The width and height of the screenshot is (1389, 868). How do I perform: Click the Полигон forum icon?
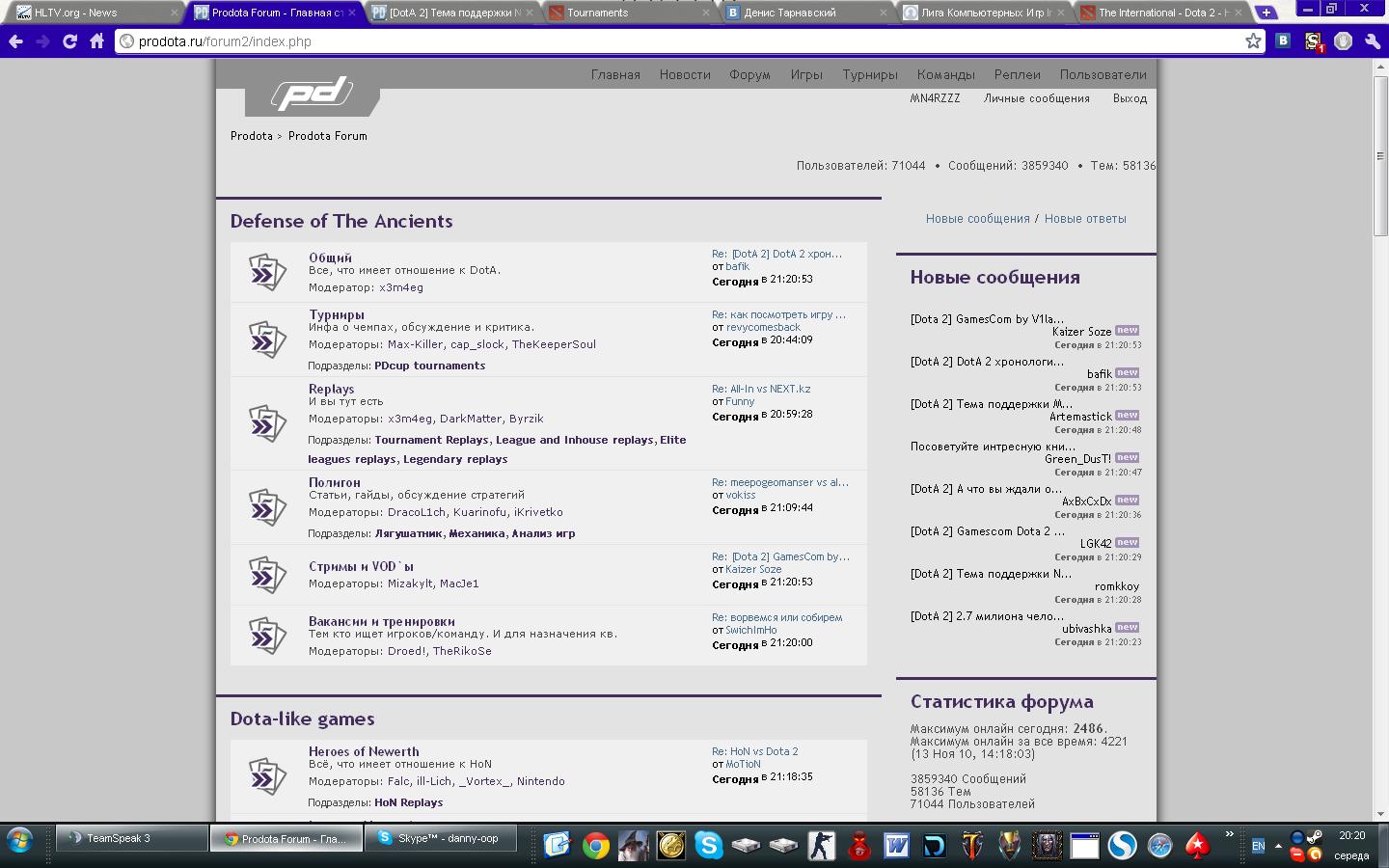coord(267,507)
